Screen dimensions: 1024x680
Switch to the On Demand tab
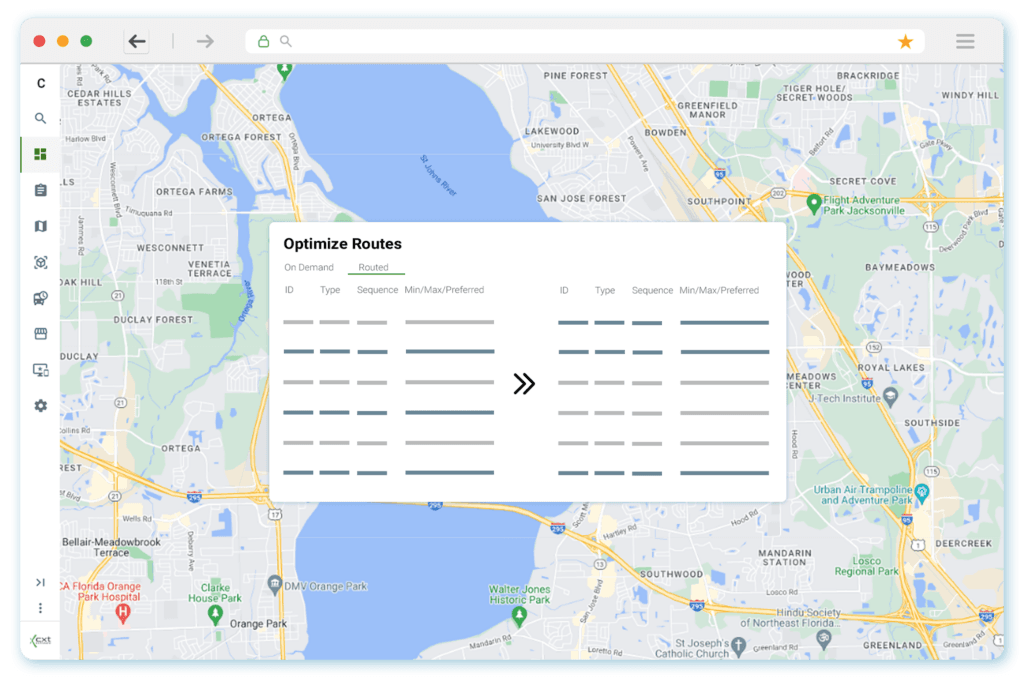coord(308,267)
